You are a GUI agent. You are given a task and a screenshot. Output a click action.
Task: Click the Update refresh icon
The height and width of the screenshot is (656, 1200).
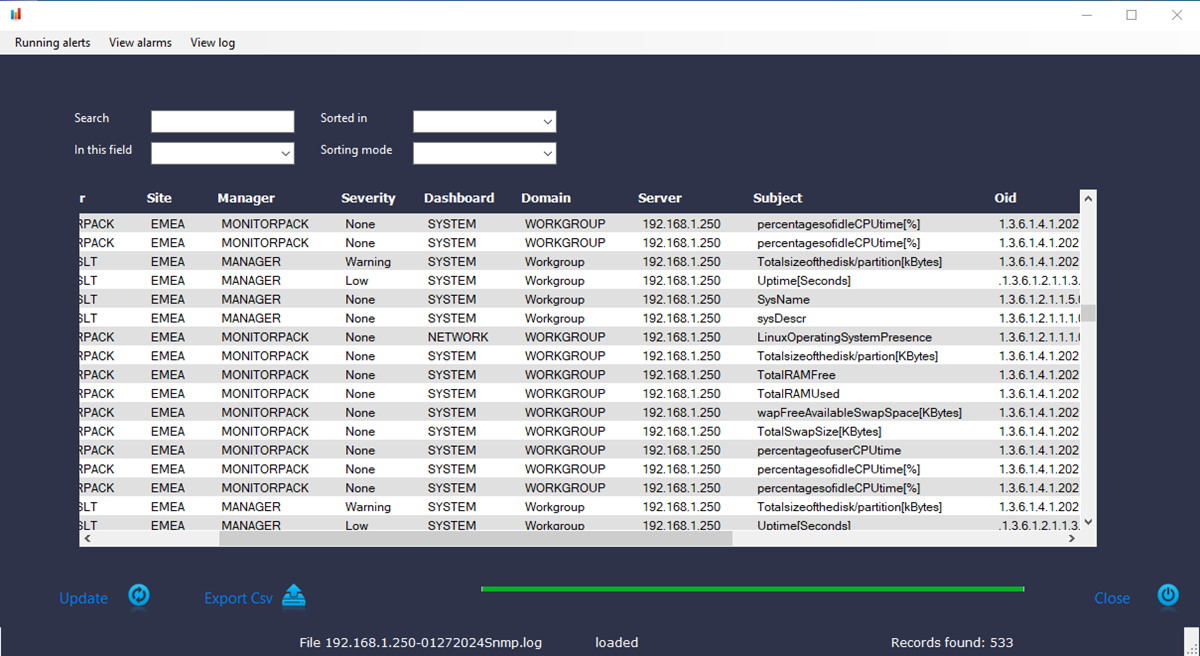tap(139, 596)
